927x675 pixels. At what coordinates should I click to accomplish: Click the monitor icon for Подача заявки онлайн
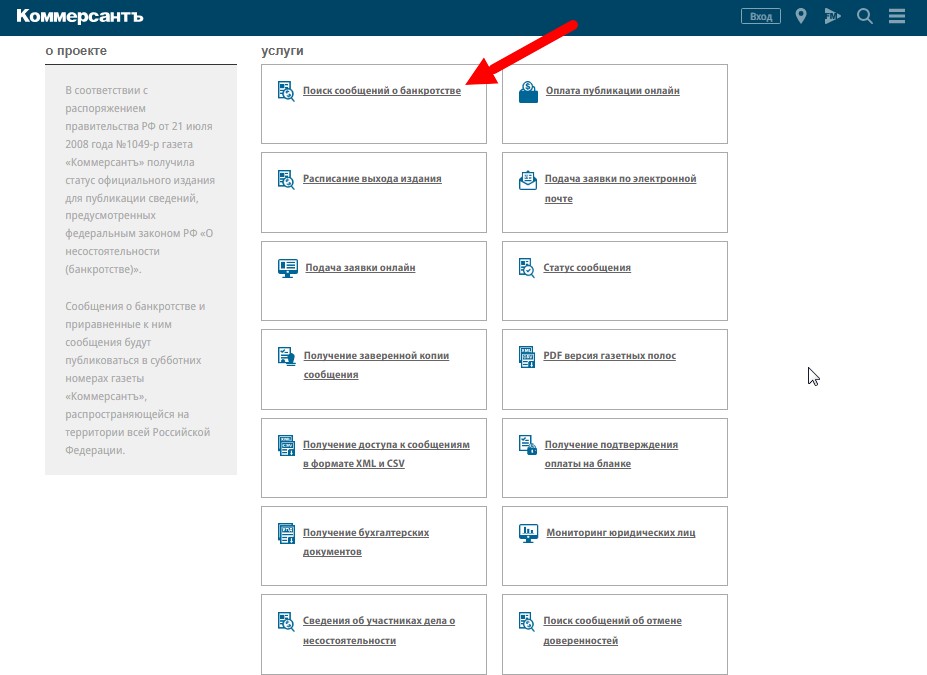287,268
